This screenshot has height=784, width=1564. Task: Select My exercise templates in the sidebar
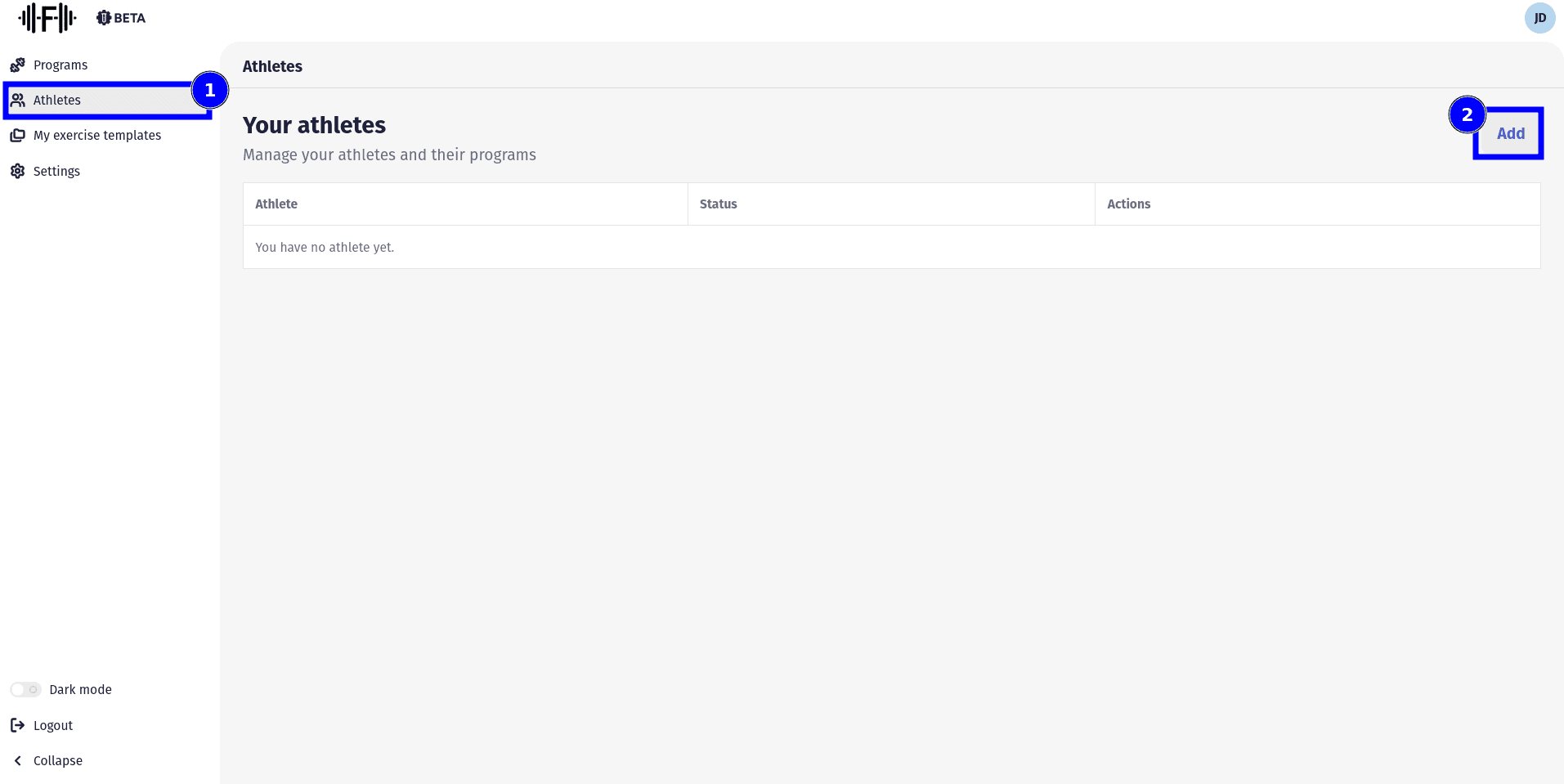point(97,136)
